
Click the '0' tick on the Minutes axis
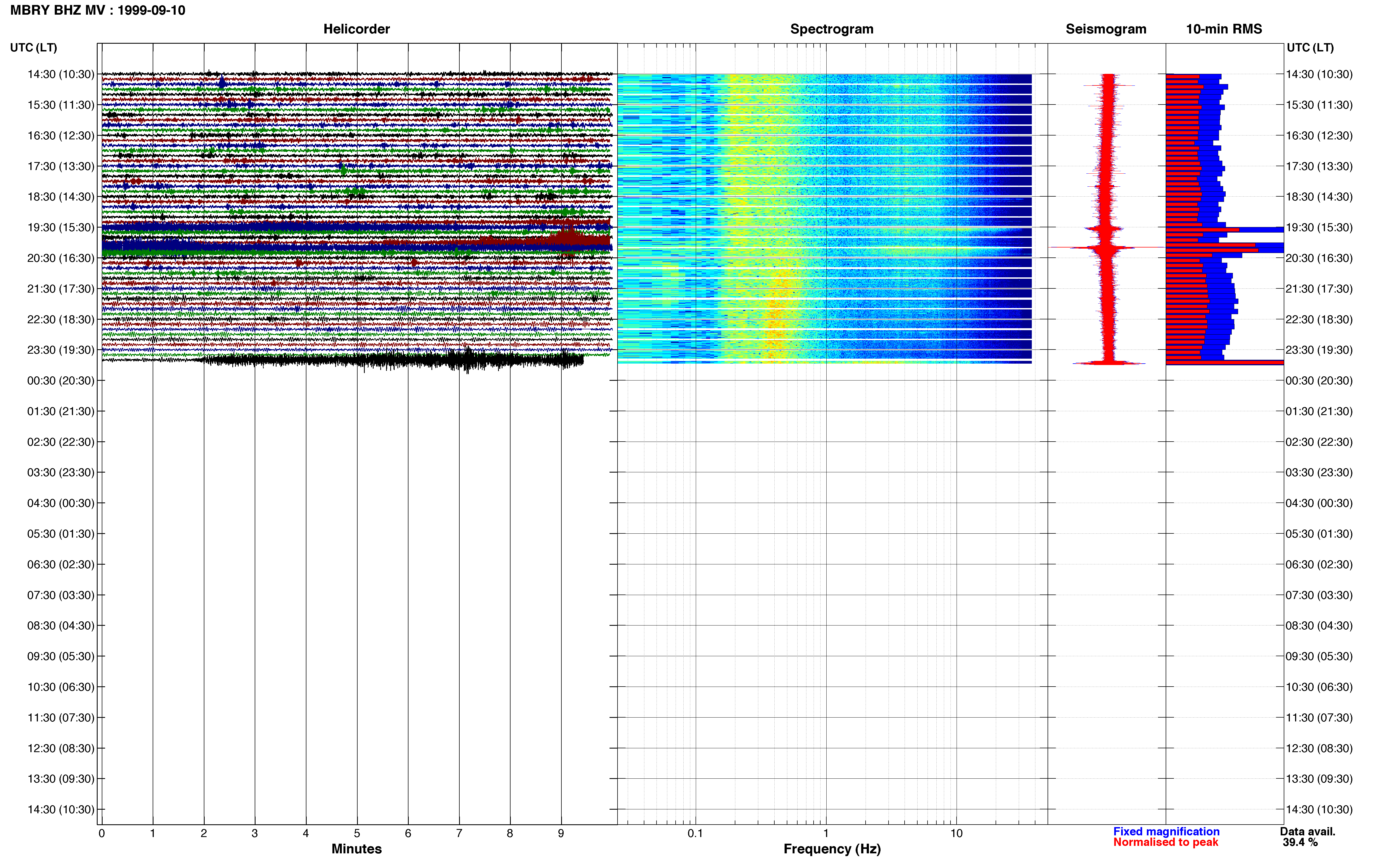[x=101, y=833]
